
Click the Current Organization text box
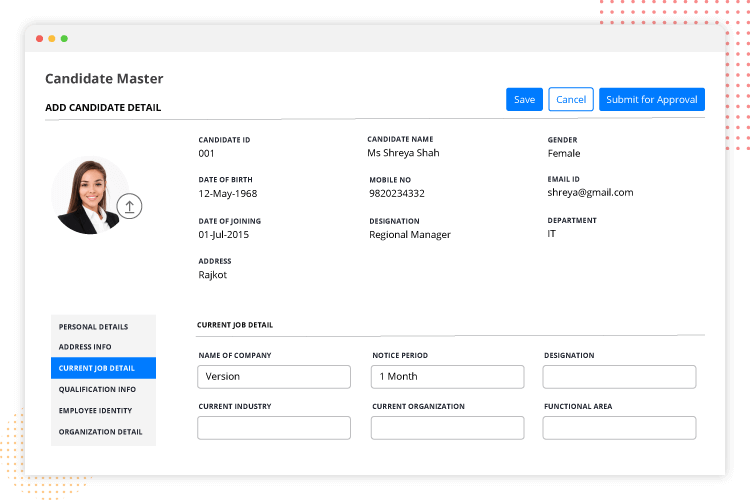[447, 428]
